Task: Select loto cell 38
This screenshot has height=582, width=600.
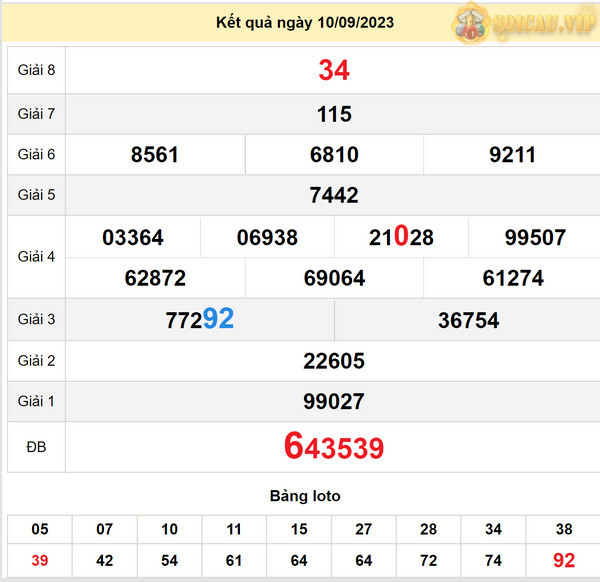Action: coord(564,529)
